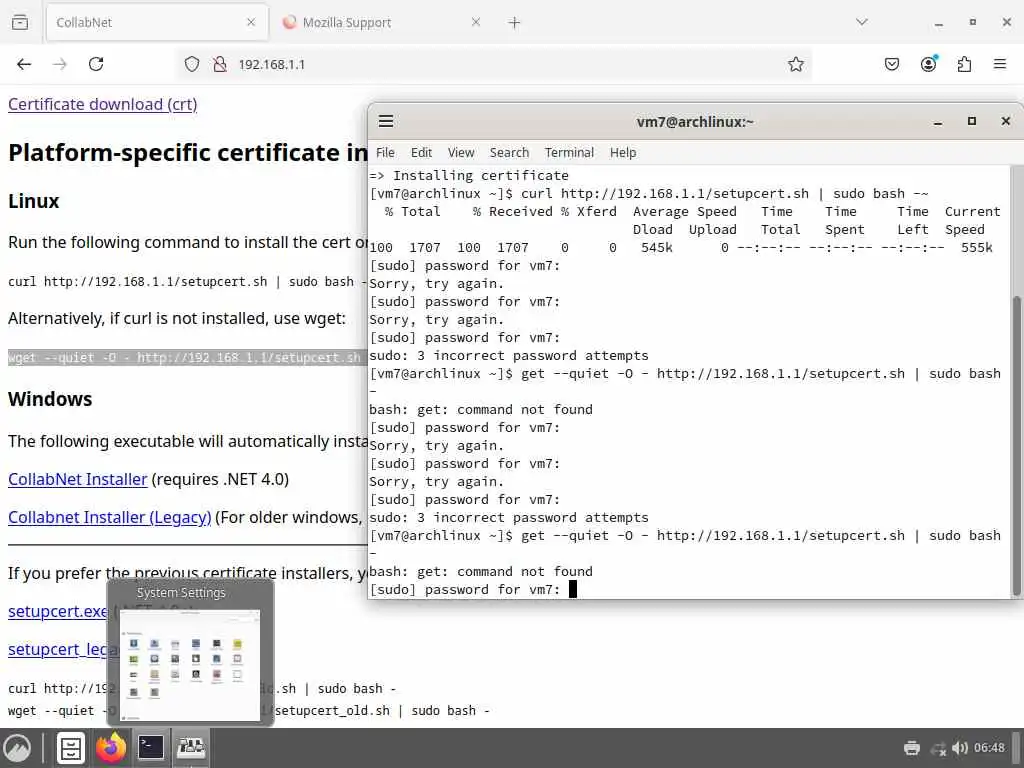Open the terminal View menu
The height and width of the screenshot is (768, 1024).
460,152
